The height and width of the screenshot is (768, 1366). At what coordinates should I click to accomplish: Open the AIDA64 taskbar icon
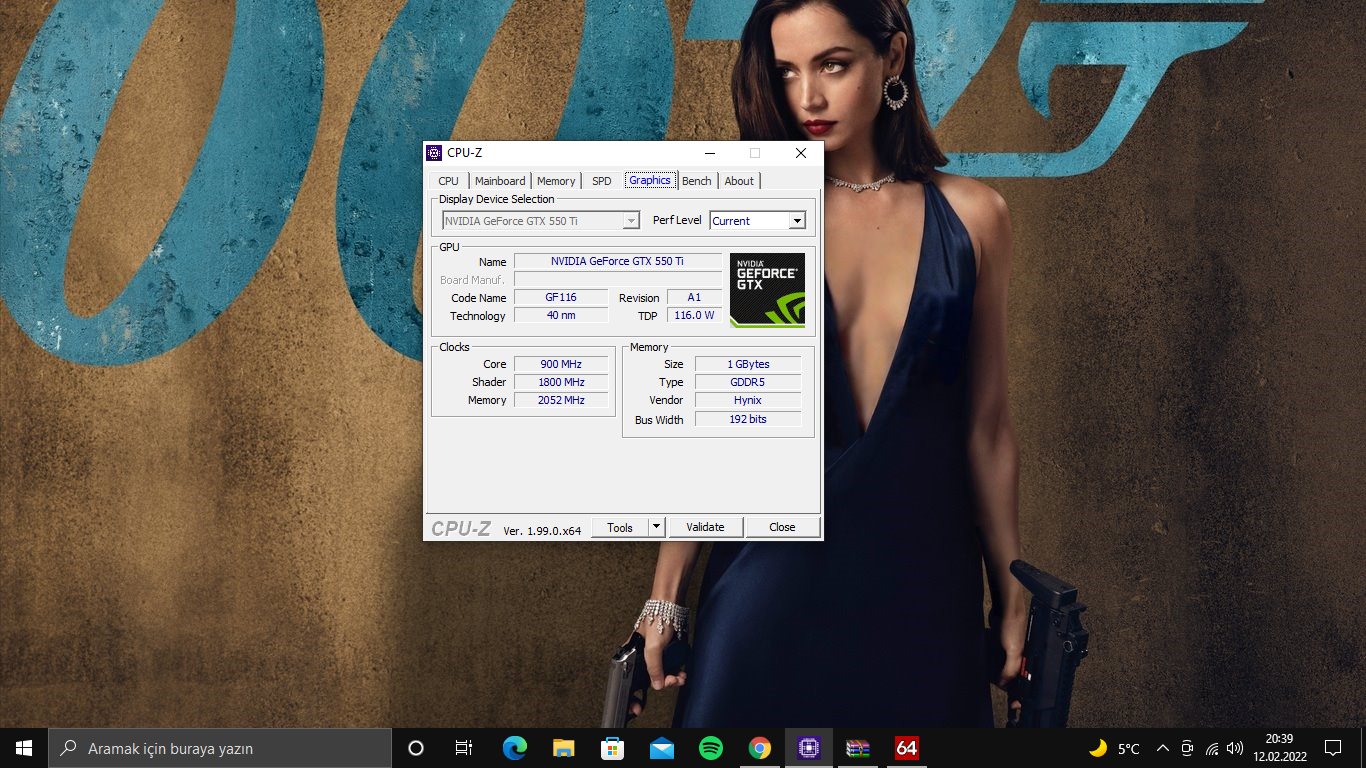907,748
